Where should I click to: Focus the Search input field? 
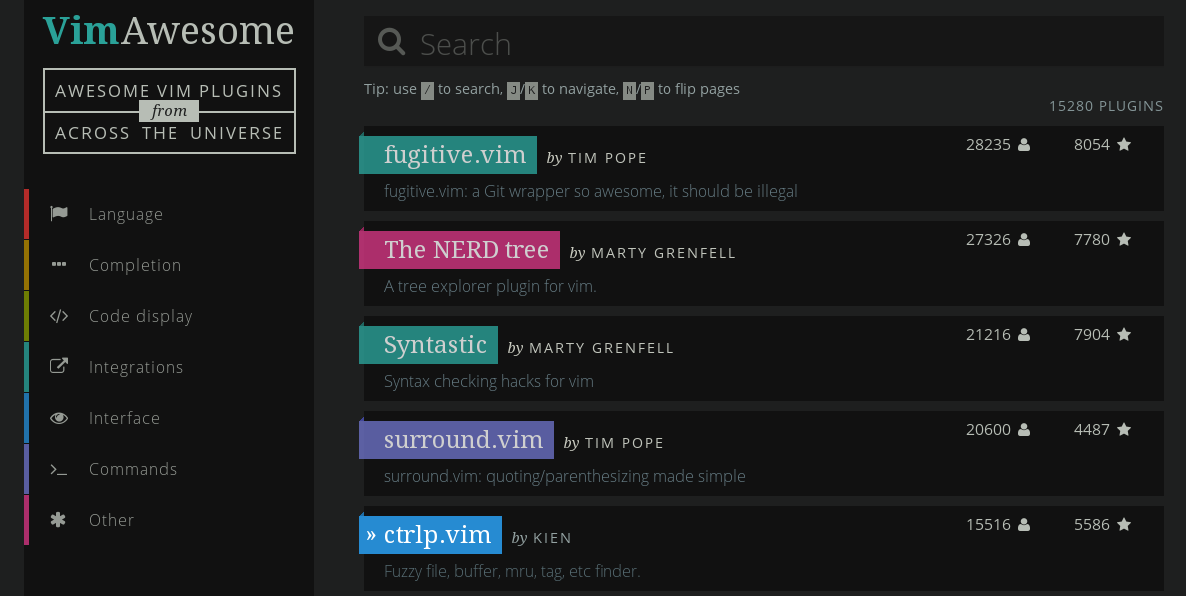(764, 42)
